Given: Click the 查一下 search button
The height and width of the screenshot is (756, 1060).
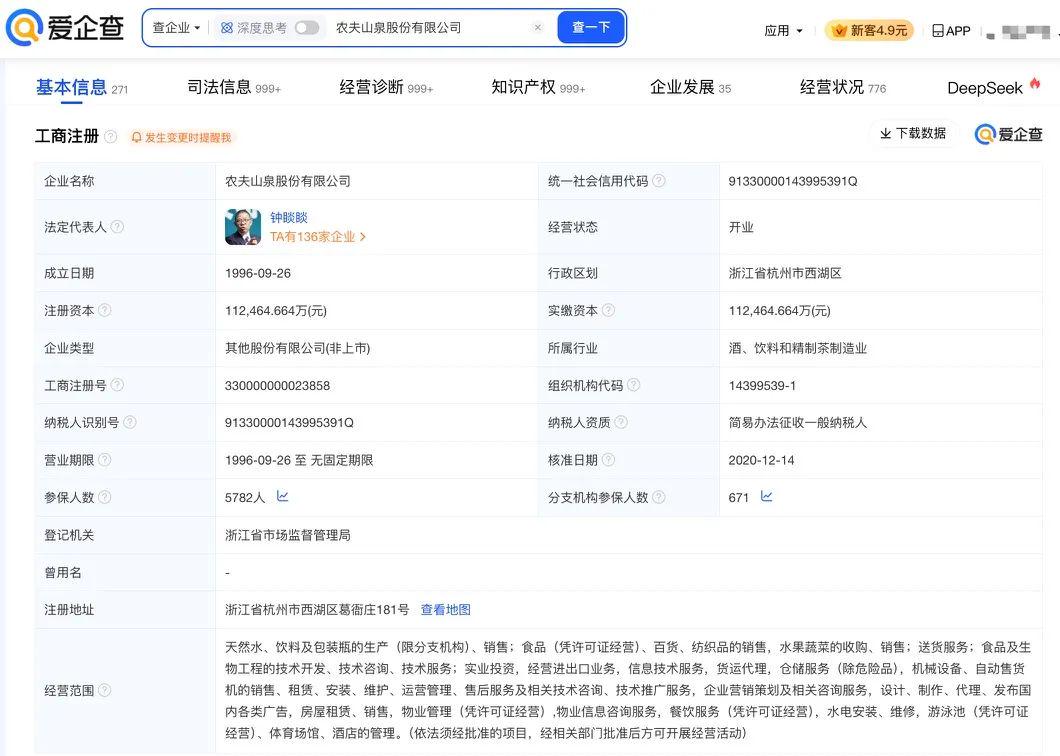Looking at the screenshot, I should [x=591, y=28].
